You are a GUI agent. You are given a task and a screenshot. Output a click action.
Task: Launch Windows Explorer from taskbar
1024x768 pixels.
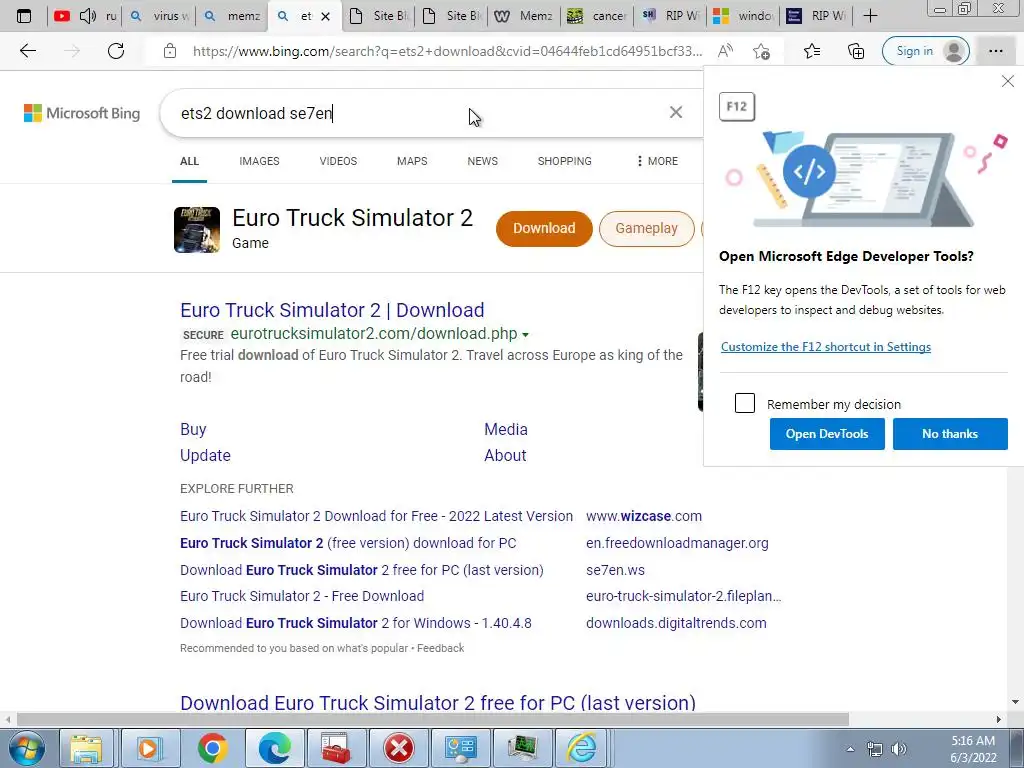pos(86,748)
